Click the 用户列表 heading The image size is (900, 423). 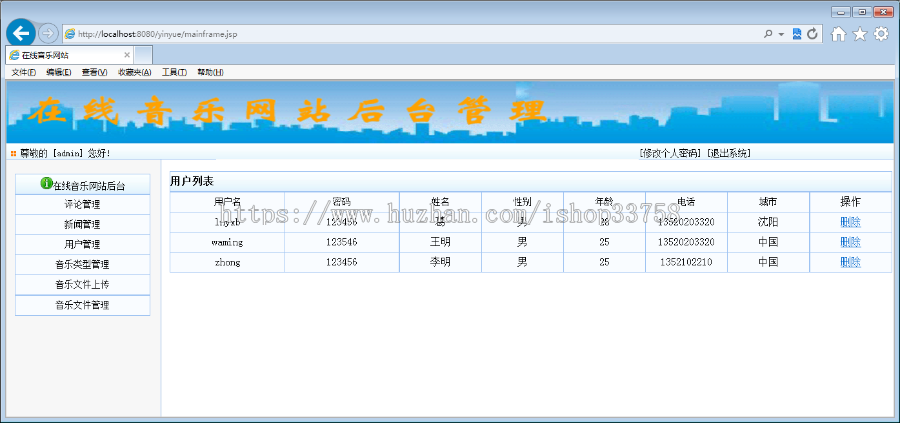[x=192, y=181]
